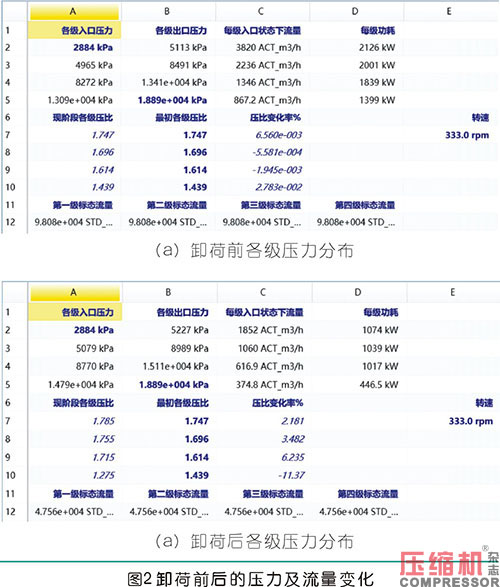This screenshot has width=500, height=587.
Task: Click the 1.479e+004 kPa cell
Action: (x=75, y=384)
